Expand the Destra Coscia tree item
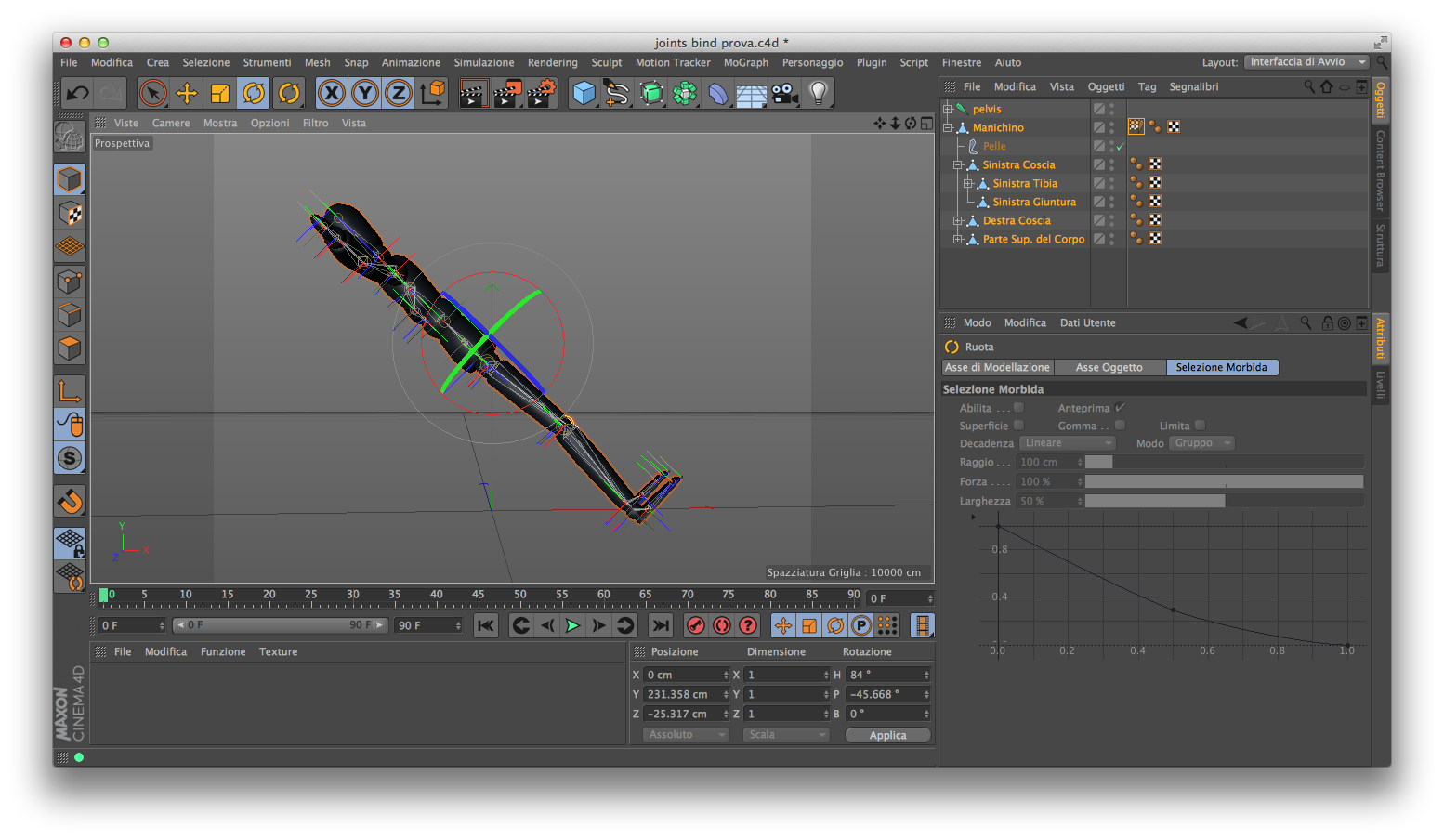 pos(957,221)
